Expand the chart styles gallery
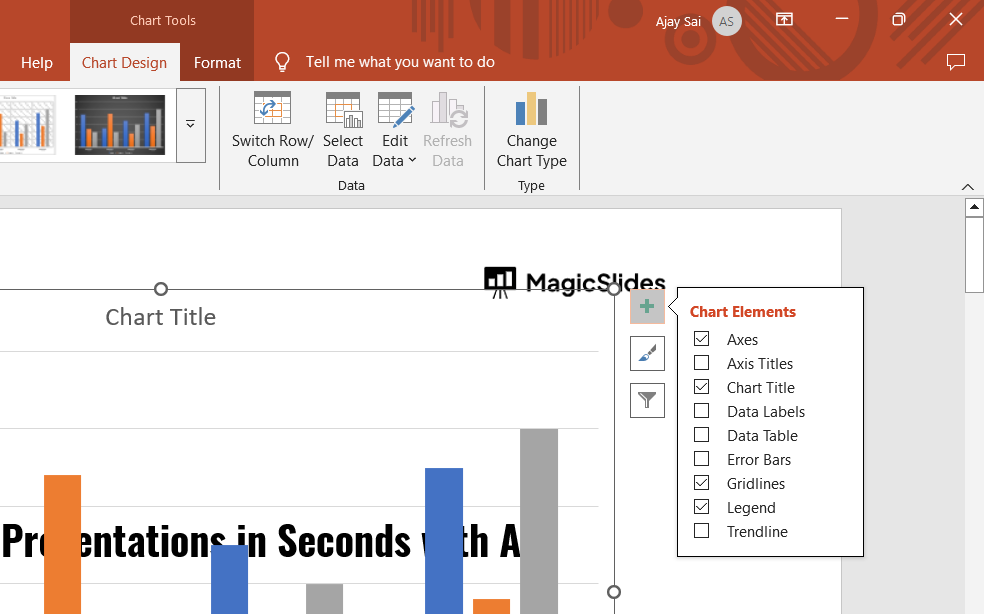The width and height of the screenshot is (984, 614). coord(191,125)
